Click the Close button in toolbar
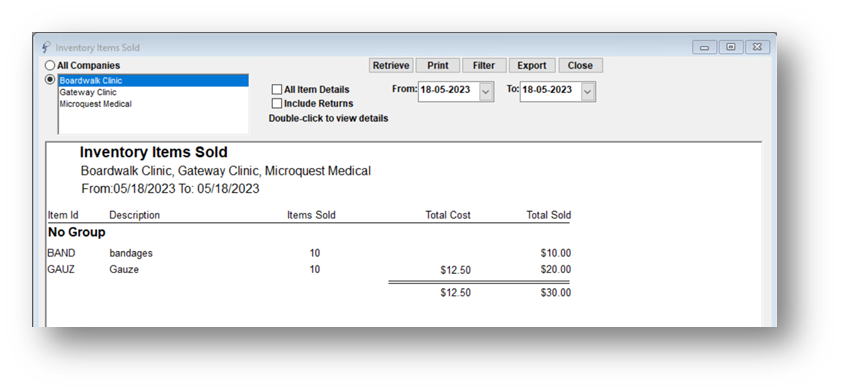 tap(580, 66)
